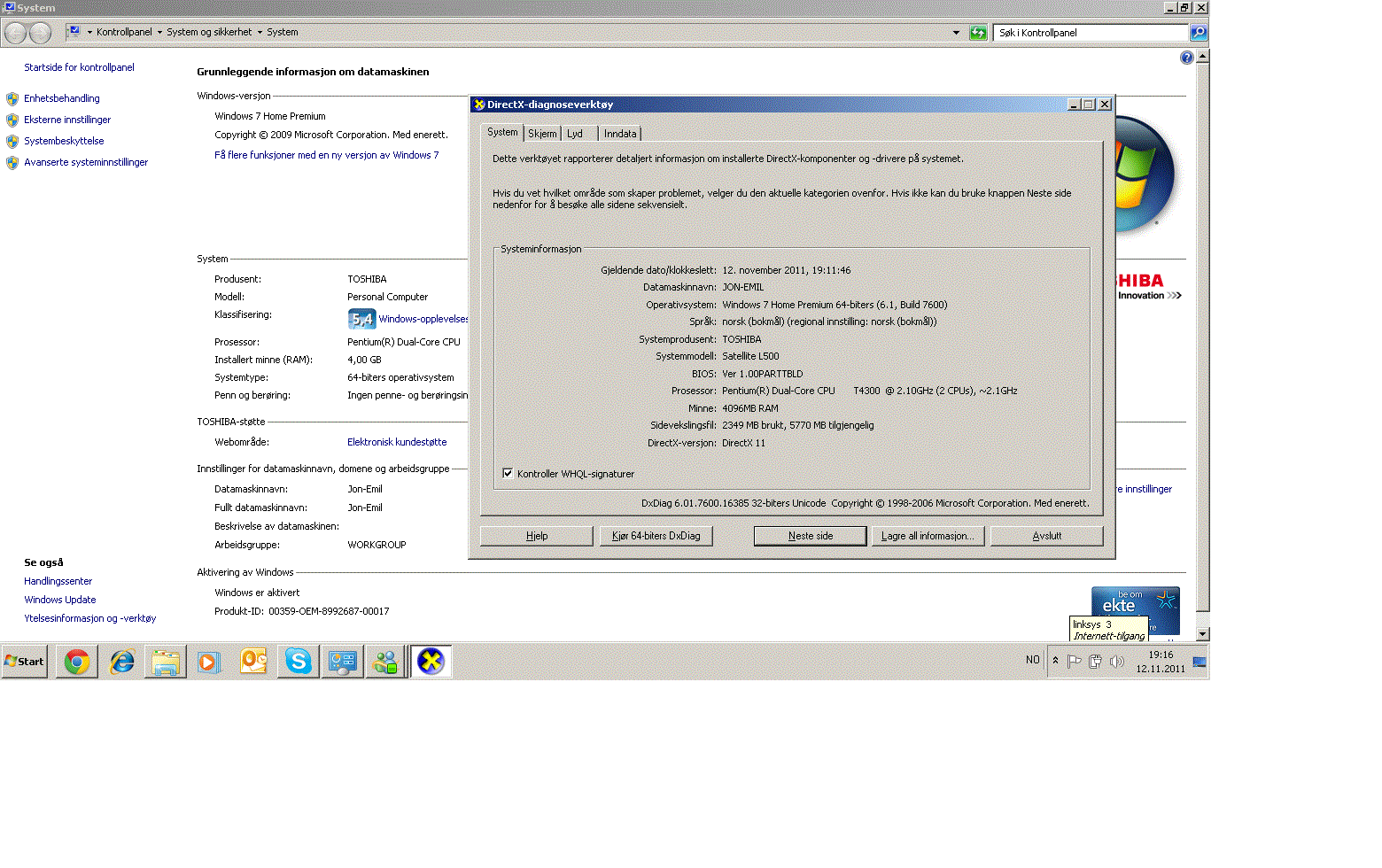Viewport: 1382px width, 868px height.
Task: Expand dropdown arrow after System og sikkerhet
Action: click(x=260, y=32)
